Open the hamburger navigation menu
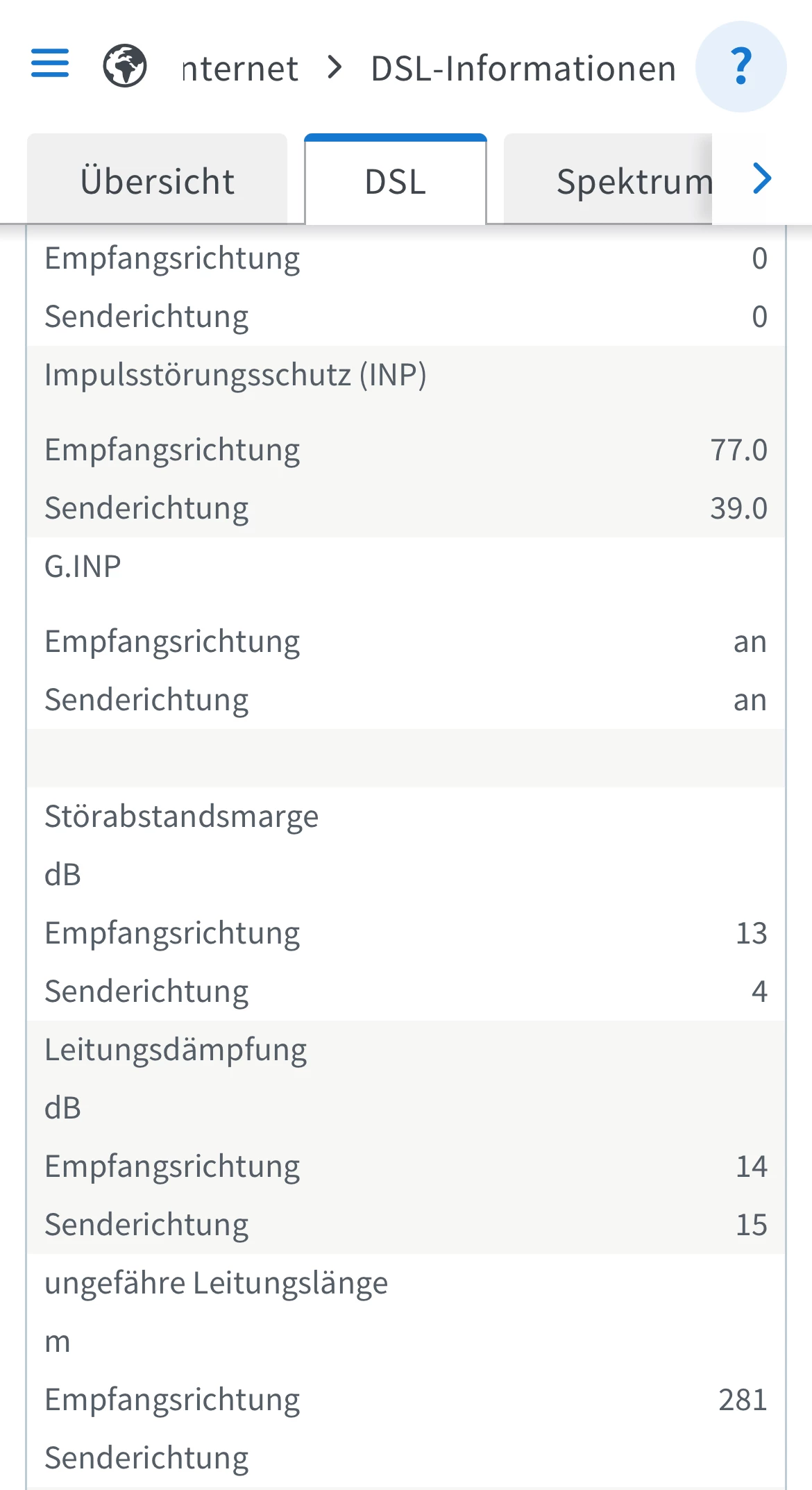The height and width of the screenshot is (1490, 812). coord(50,63)
